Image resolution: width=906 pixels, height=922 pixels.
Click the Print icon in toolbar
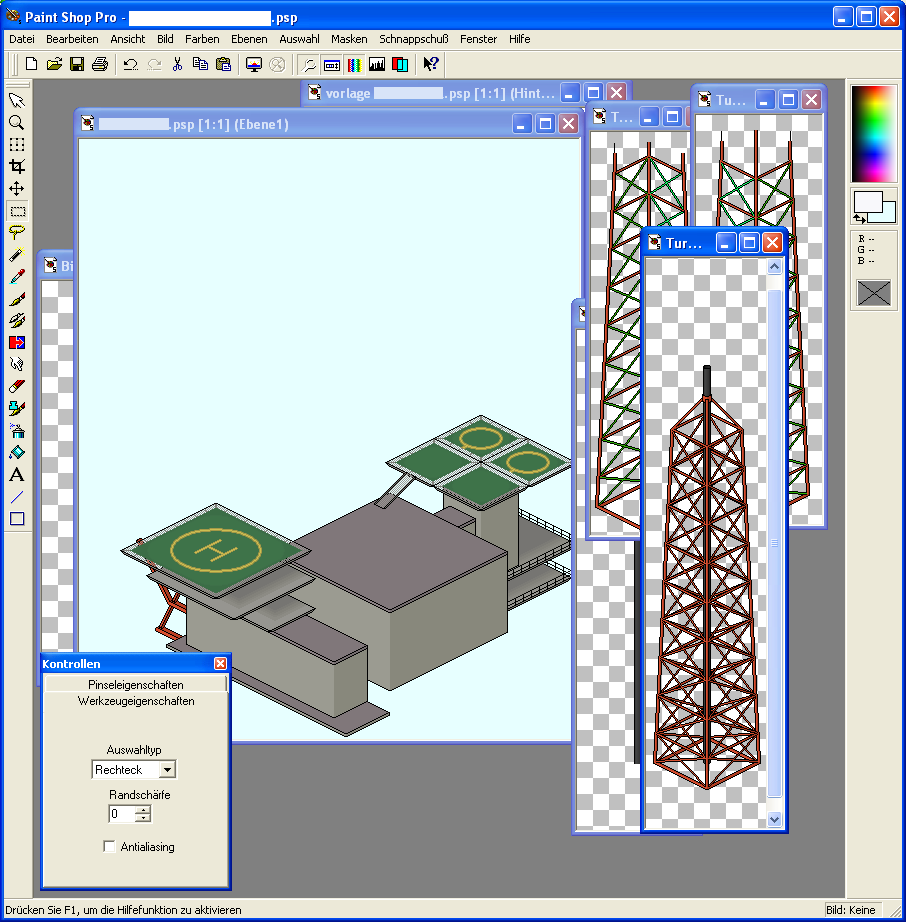click(99, 64)
